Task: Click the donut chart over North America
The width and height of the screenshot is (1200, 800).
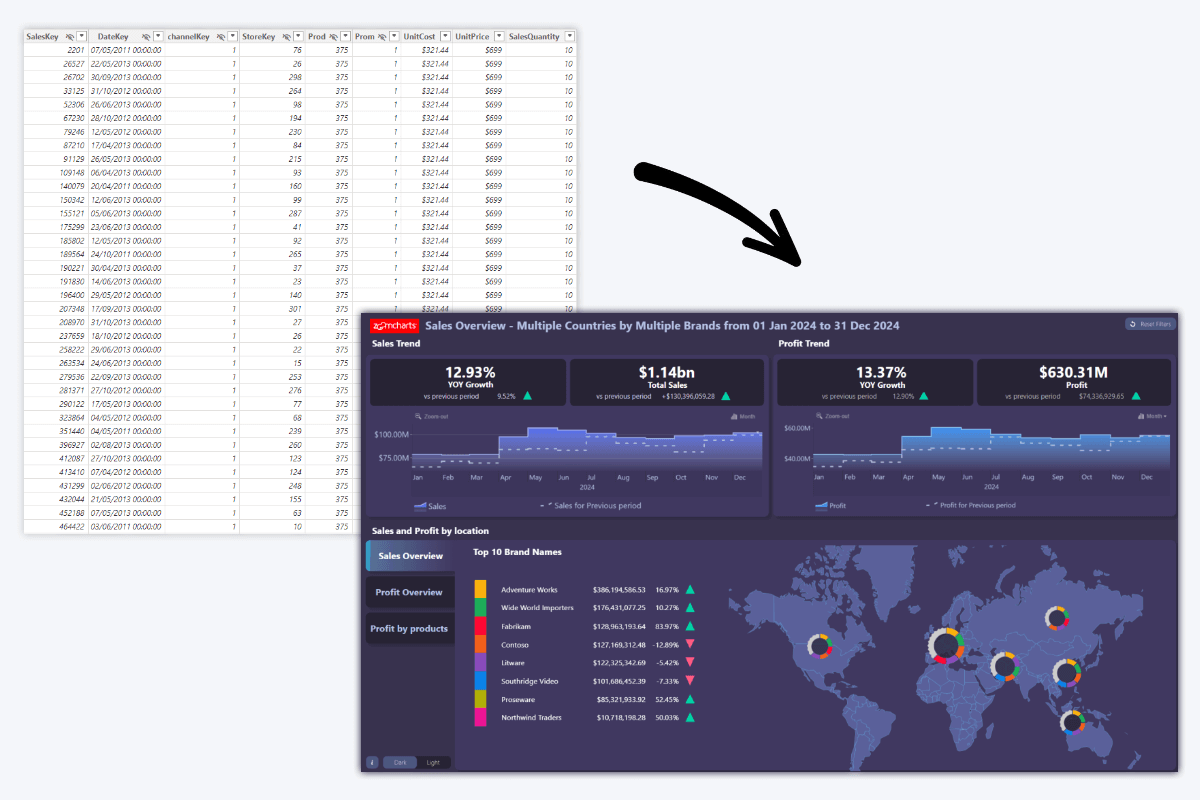Action: (x=821, y=646)
